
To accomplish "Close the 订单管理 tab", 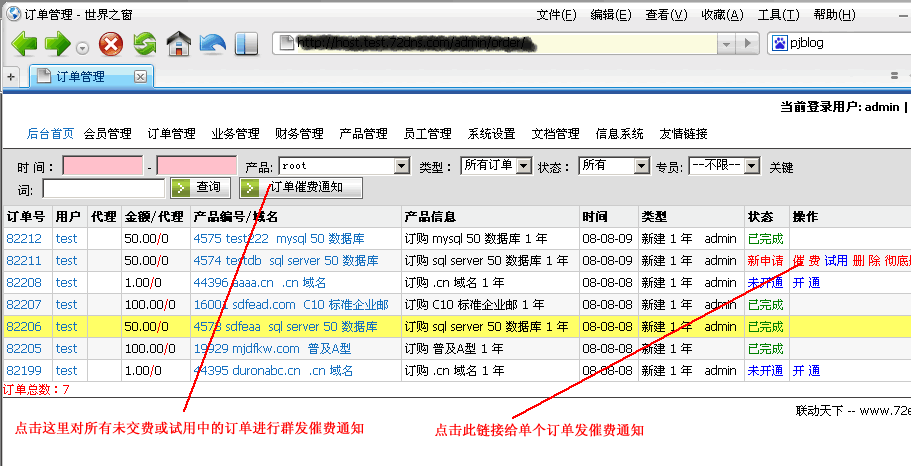I will tap(140, 76).
